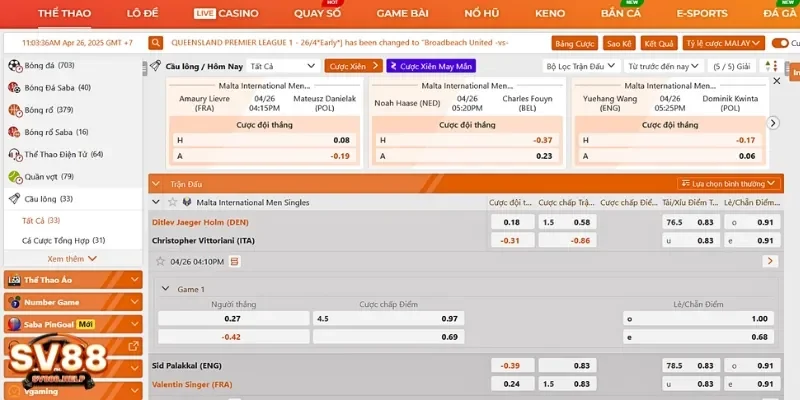This screenshot has height=400, width=800.
Task: Click the Bóng đá soccer ball icon
Action: (x=14, y=65)
